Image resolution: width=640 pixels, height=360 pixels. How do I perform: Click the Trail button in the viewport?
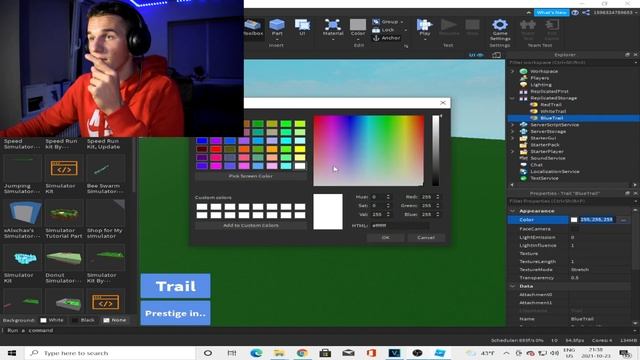pos(176,286)
